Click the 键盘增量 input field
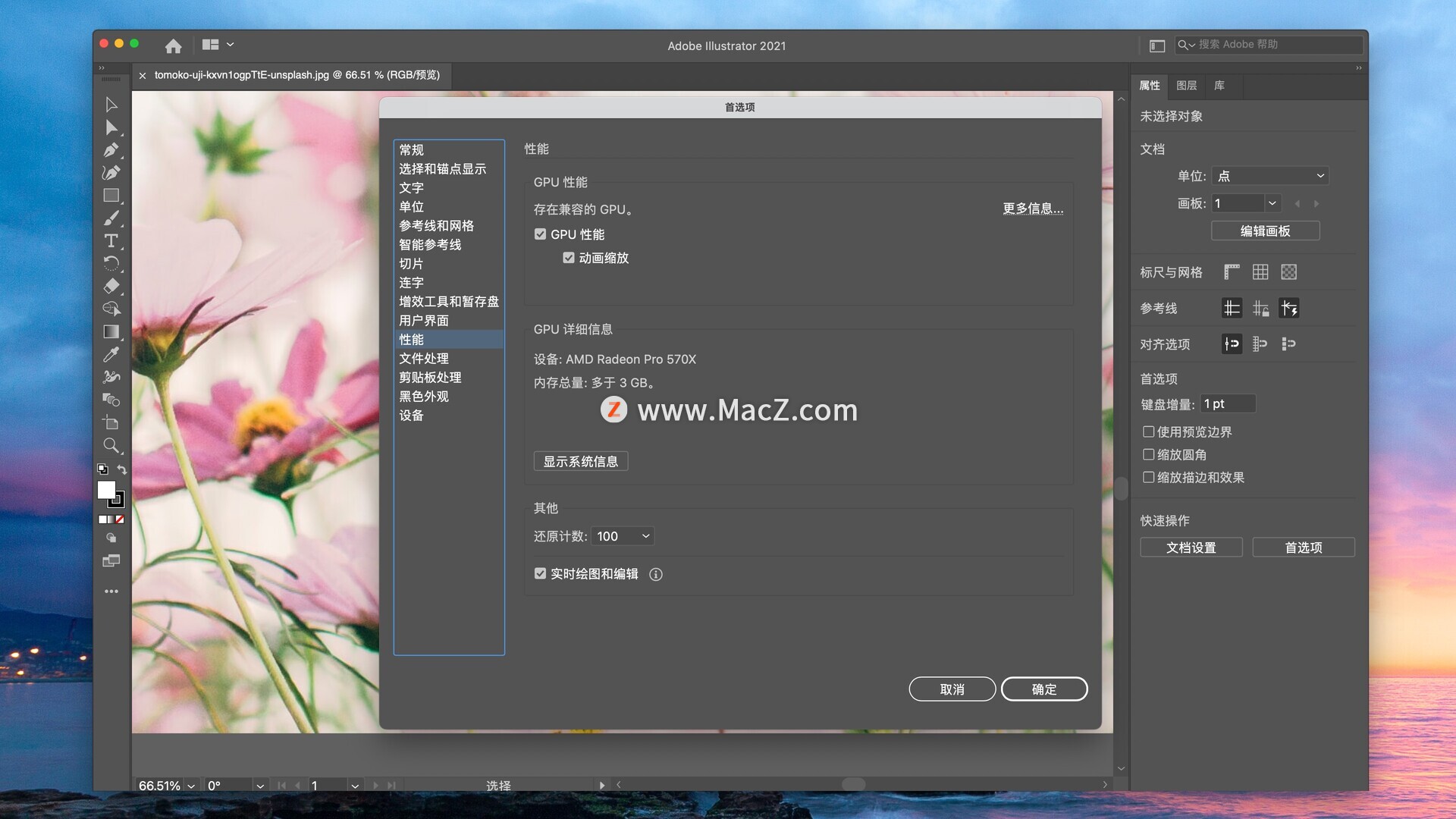 click(x=1228, y=404)
